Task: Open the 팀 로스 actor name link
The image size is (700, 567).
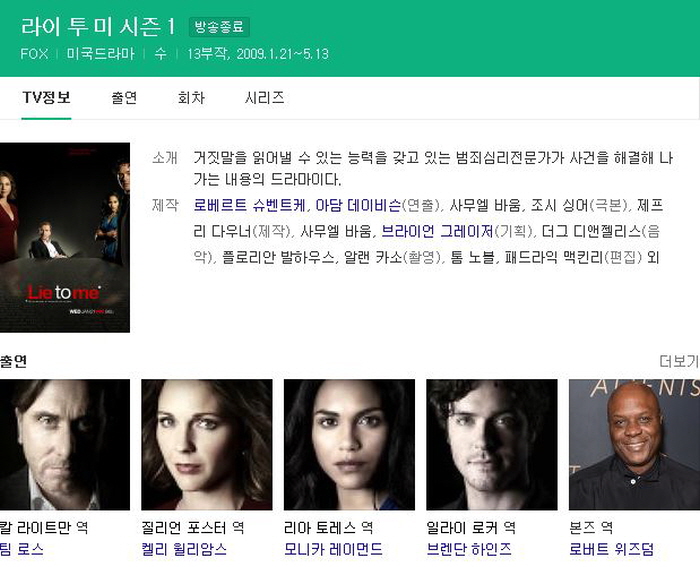Action: point(22,549)
